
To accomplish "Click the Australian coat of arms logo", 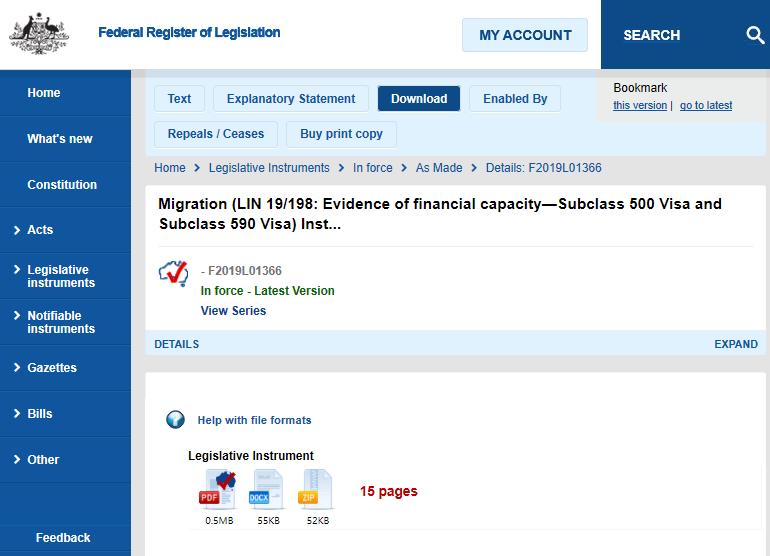I will pos(39,33).
